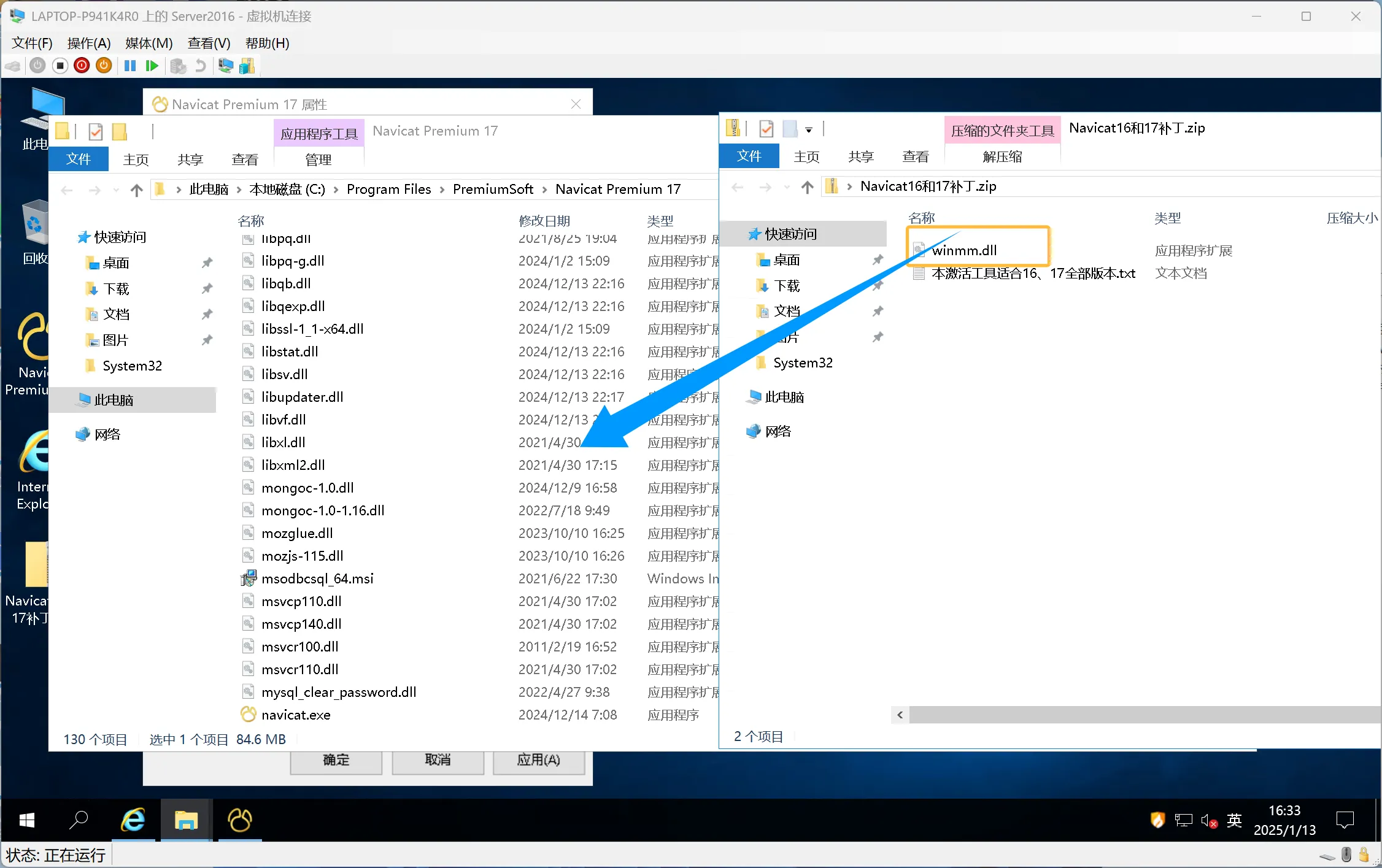Click the red Shut Down VM icon

(x=82, y=66)
